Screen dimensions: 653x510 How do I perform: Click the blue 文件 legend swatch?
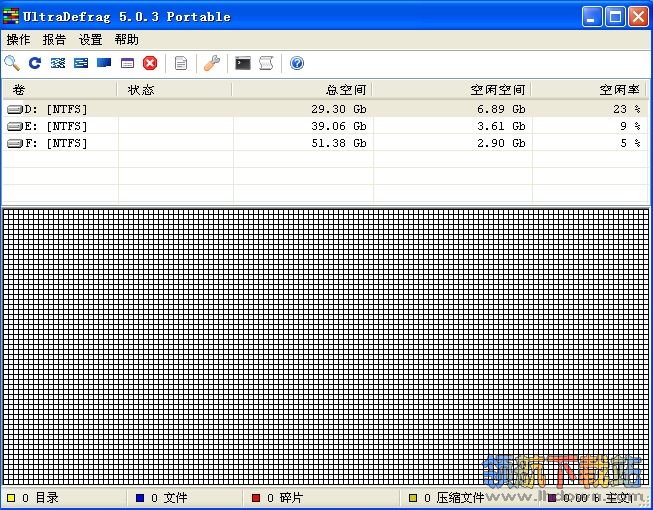tap(140, 498)
